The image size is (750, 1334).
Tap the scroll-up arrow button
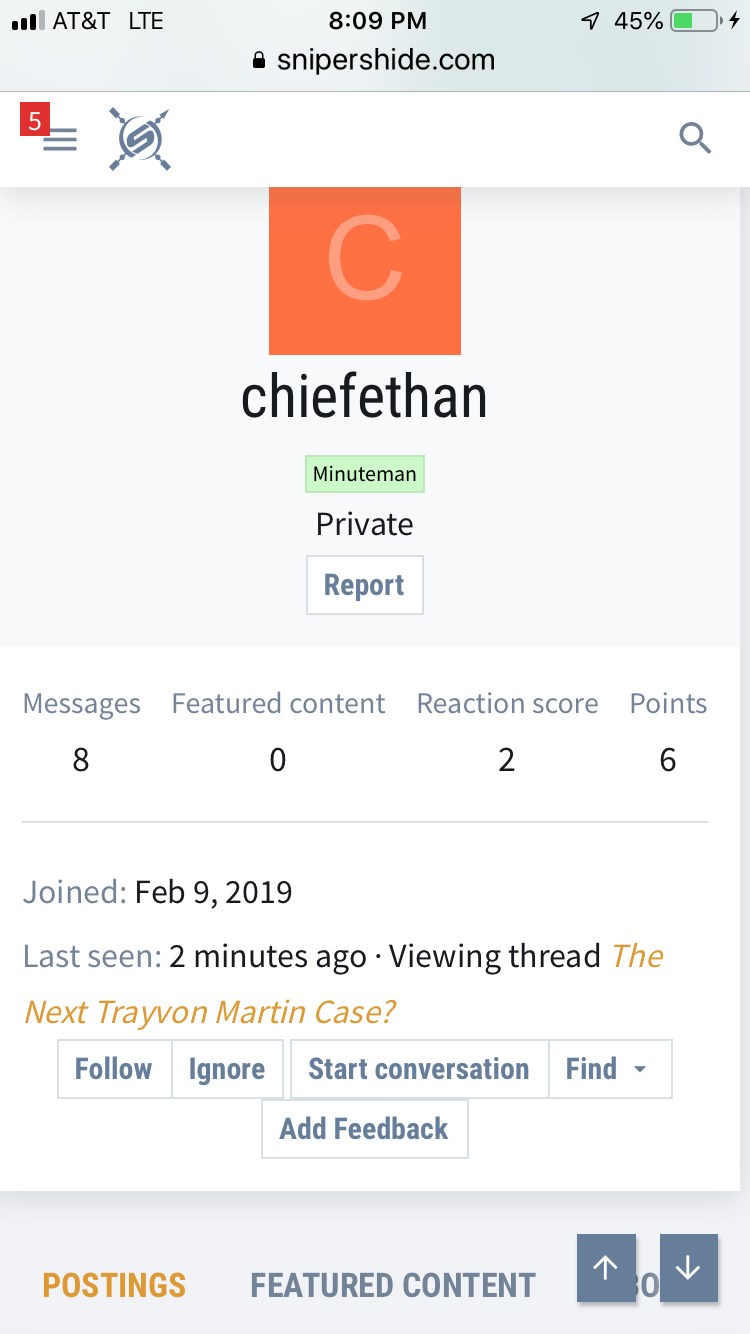point(606,1268)
